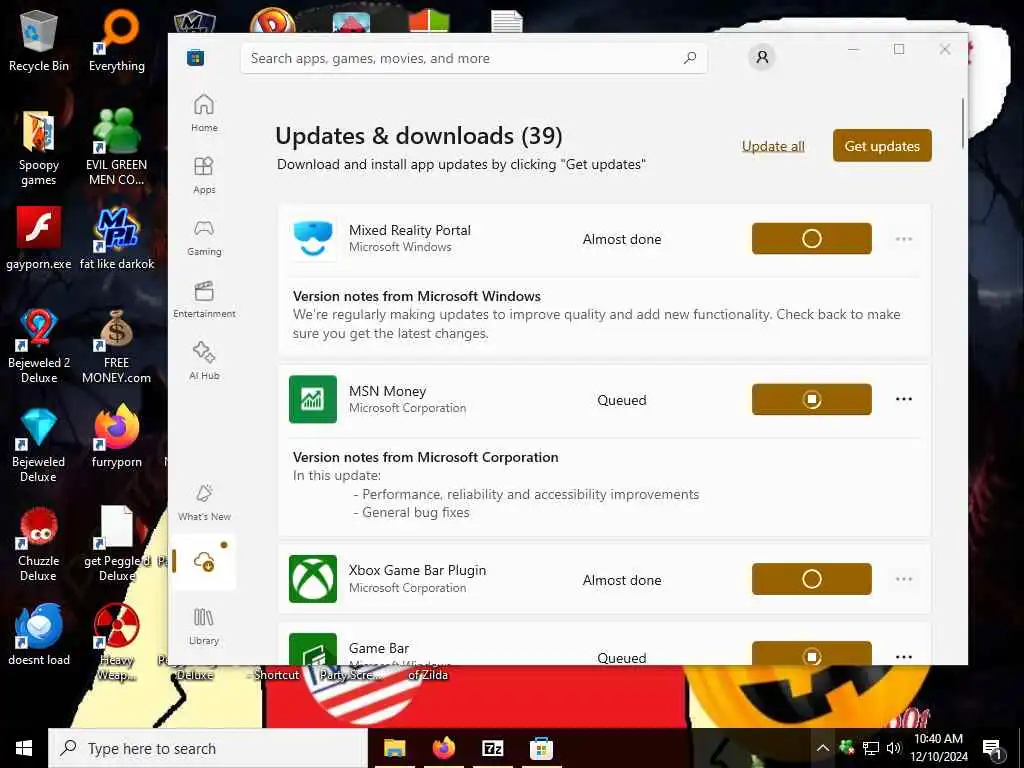Open the Mixed Reality Portal title

(409, 230)
